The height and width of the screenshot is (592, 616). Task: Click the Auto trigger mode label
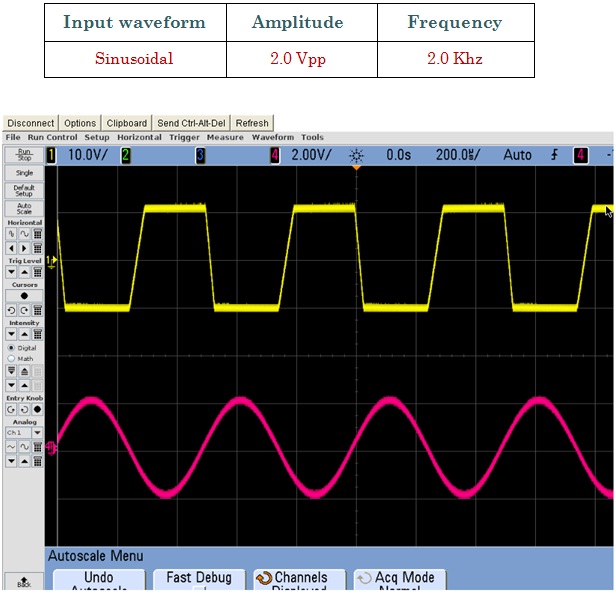[517, 155]
